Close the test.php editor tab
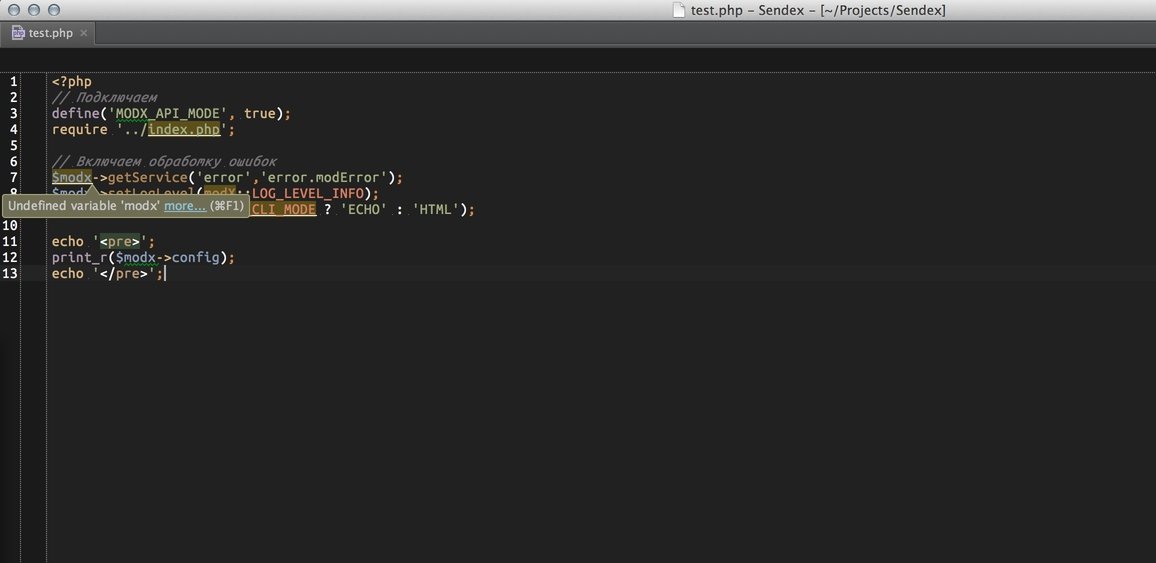The image size is (1156, 563). (84, 33)
